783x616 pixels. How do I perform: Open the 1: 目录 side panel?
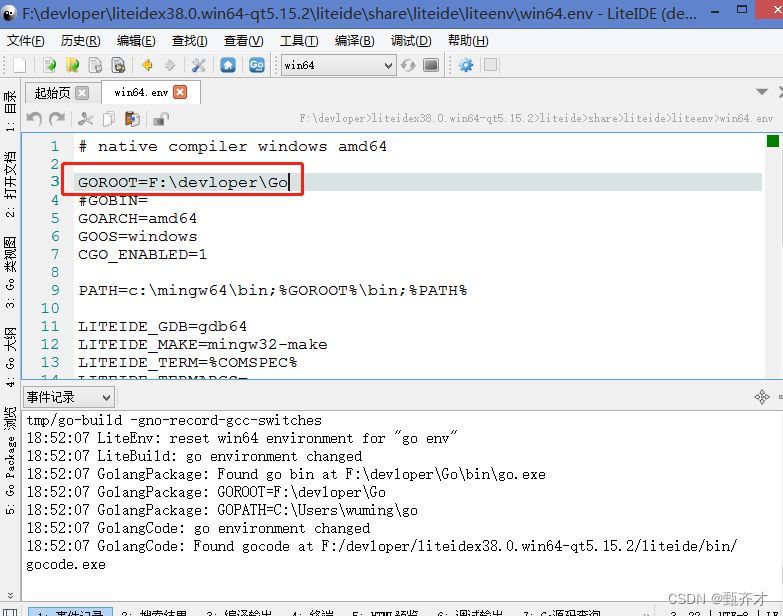[10, 111]
